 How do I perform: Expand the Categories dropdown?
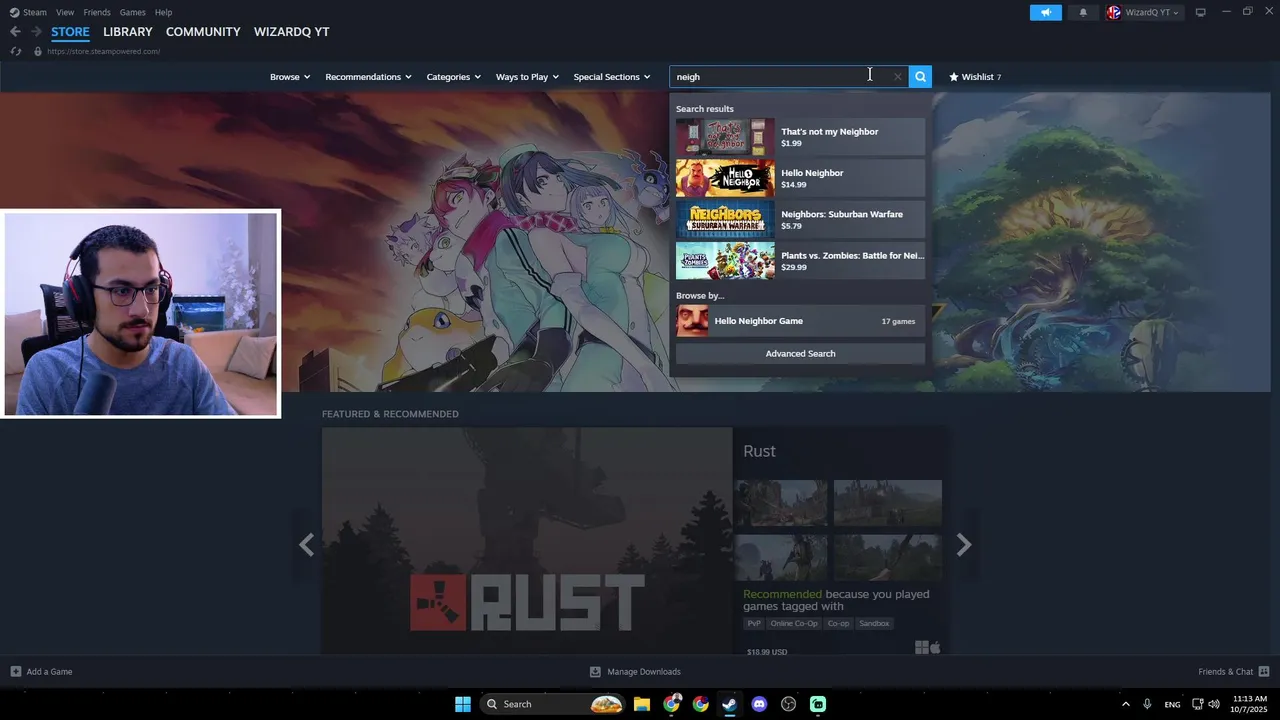pyautogui.click(x=454, y=77)
